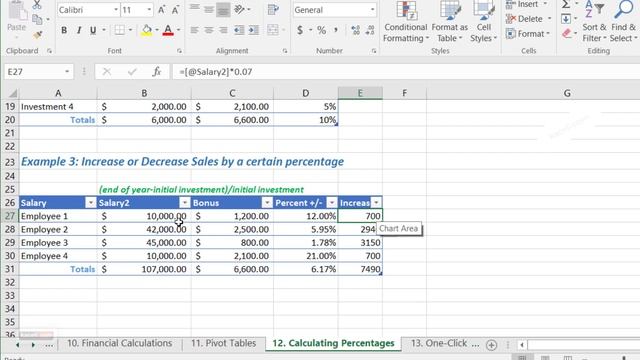Open Conditional Formatting menu
The width and height of the screenshot is (640, 360).
(406, 22)
